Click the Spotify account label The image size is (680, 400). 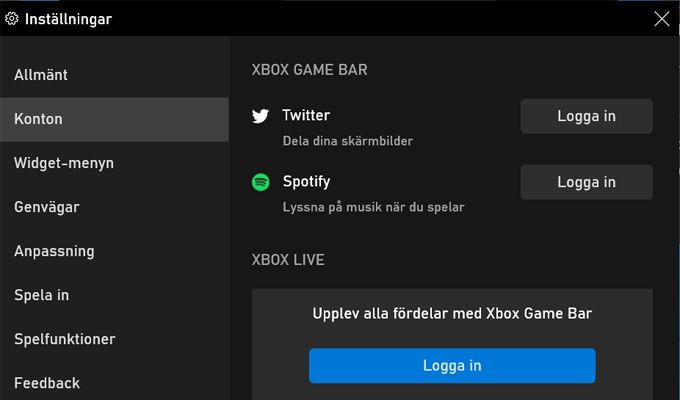306,181
